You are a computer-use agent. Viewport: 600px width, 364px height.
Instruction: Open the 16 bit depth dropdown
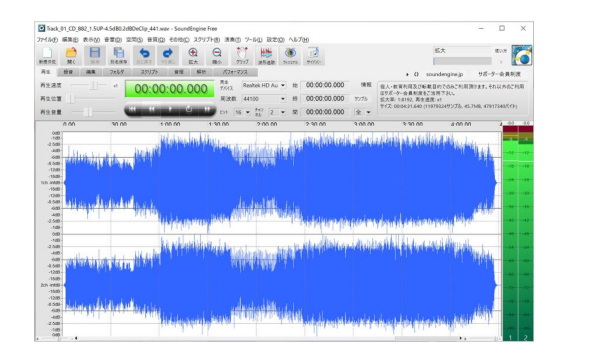coord(248,112)
